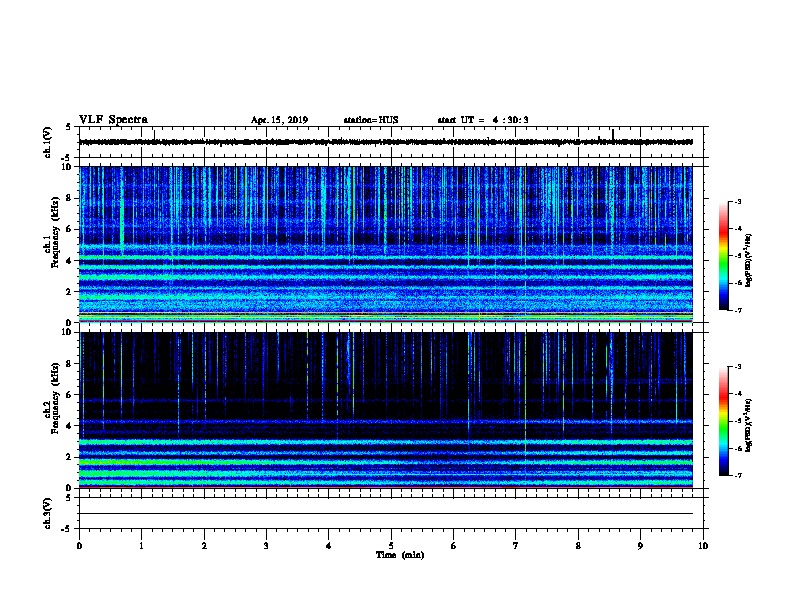Screen dimensions: 792x612
Task: Click the '2' kHz tick on ch.2 spectrogram
Action: tap(70, 457)
